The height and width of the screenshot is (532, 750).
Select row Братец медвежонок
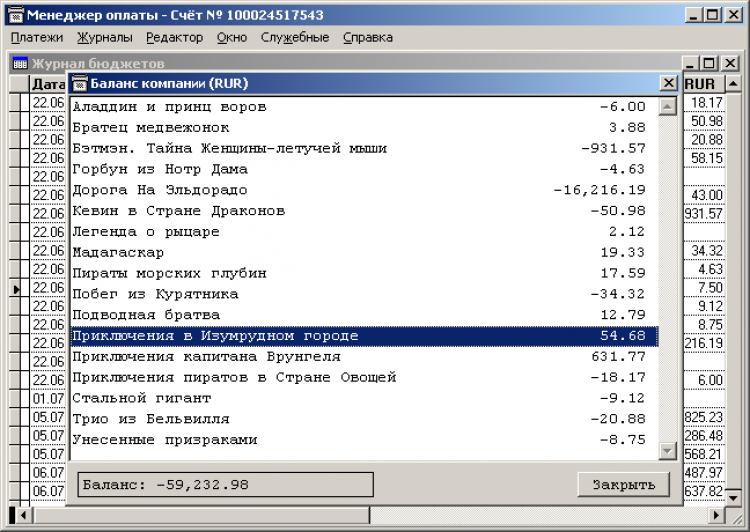click(364, 128)
